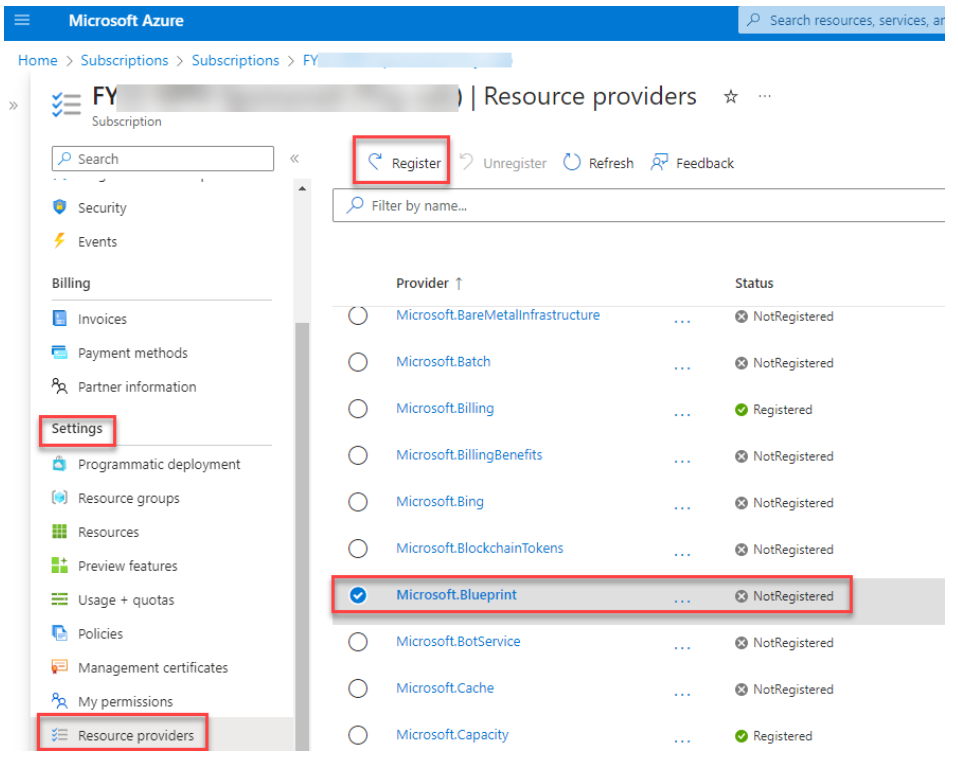Screen dimensions: 958x765
Task: Open the Azure portal hamburger menu
Action: pos(22,20)
